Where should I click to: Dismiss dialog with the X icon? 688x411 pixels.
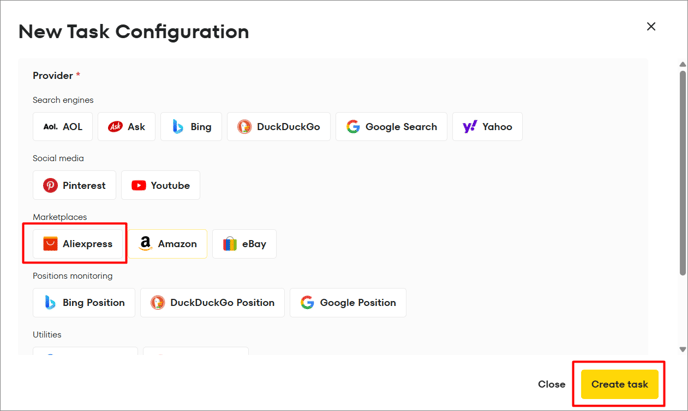click(651, 27)
